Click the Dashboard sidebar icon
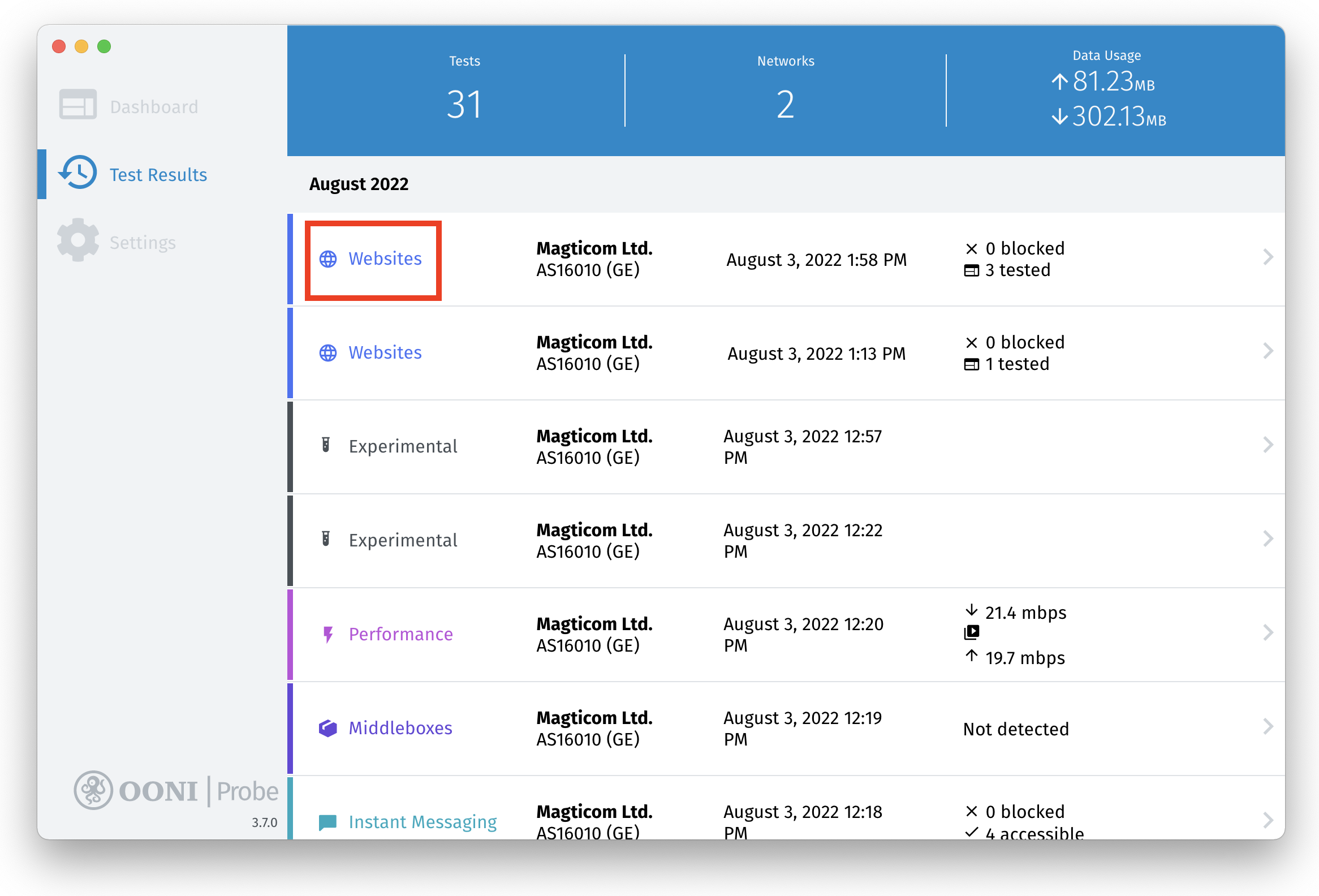Image resolution: width=1319 pixels, height=896 pixels. [77, 105]
